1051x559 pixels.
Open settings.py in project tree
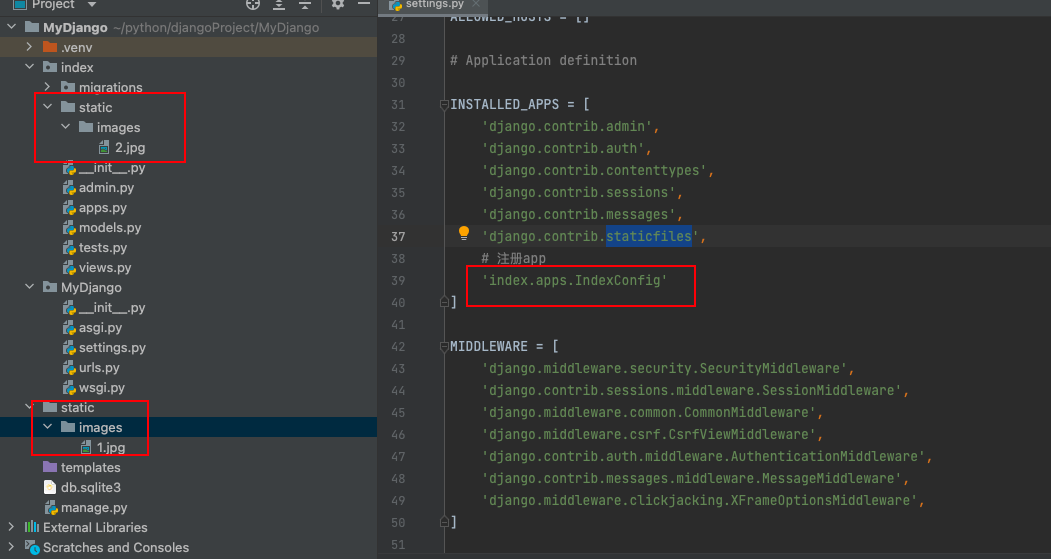(x=112, y=347)
